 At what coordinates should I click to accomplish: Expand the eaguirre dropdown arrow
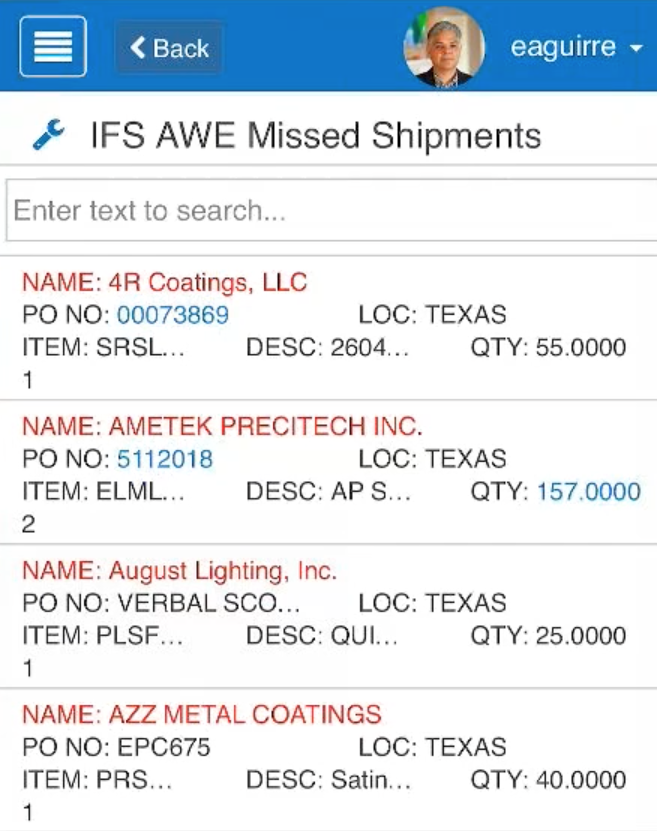tap(636, 48)
